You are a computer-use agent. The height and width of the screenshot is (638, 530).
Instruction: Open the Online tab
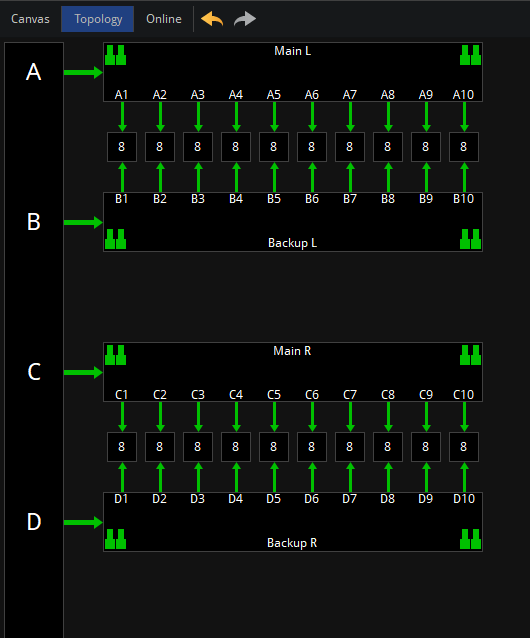pos(164,19)
